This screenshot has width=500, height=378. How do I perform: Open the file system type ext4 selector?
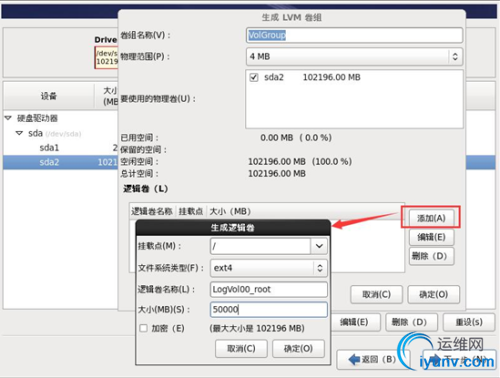pyautogui.click(x=269, y=268)
